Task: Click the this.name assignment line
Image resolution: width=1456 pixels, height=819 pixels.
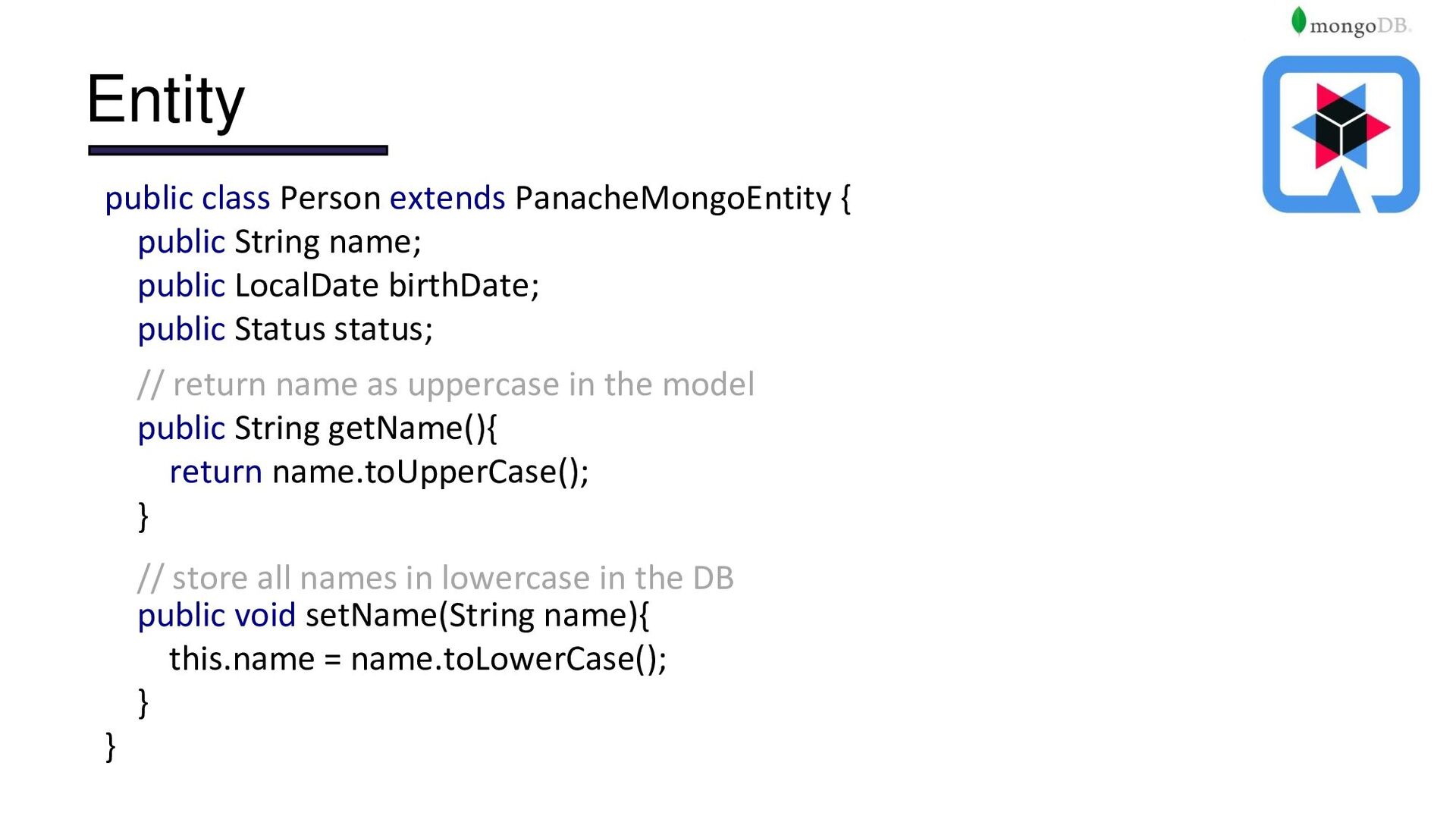Action: (x=418, y=659)
